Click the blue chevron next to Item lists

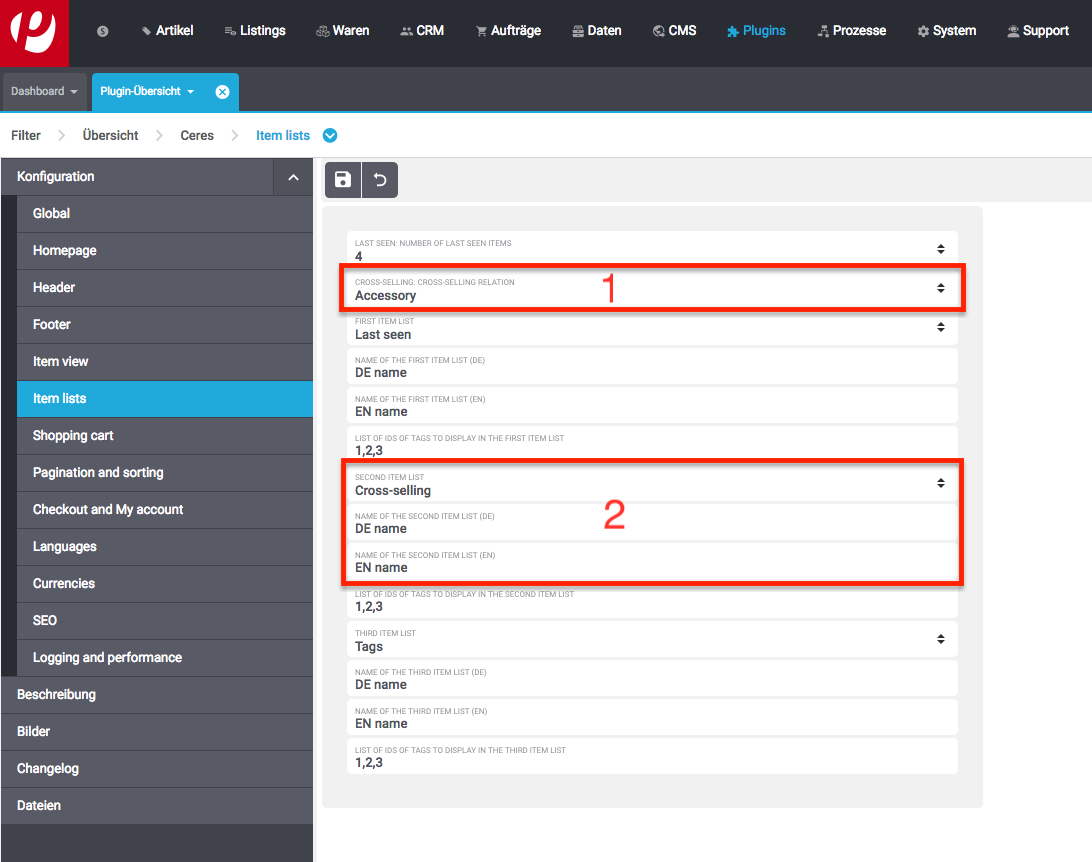pos(330,136)
